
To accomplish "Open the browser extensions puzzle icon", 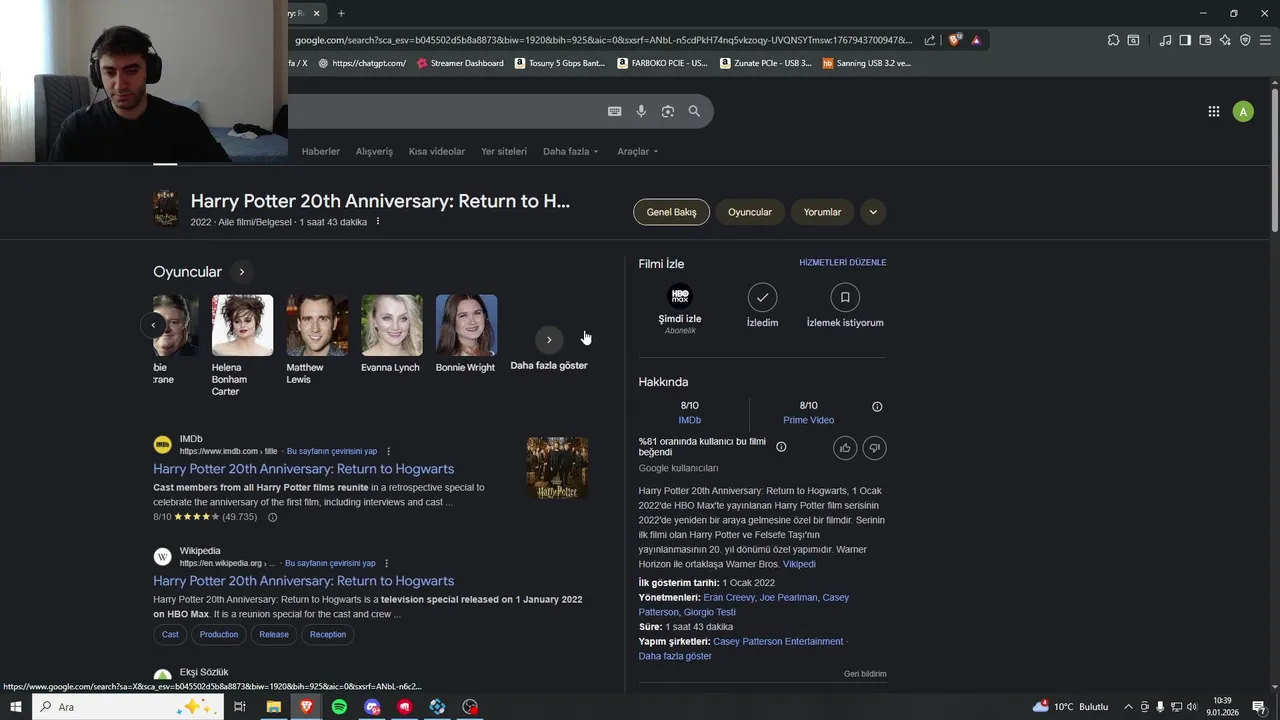I will tap(1113, 40).
